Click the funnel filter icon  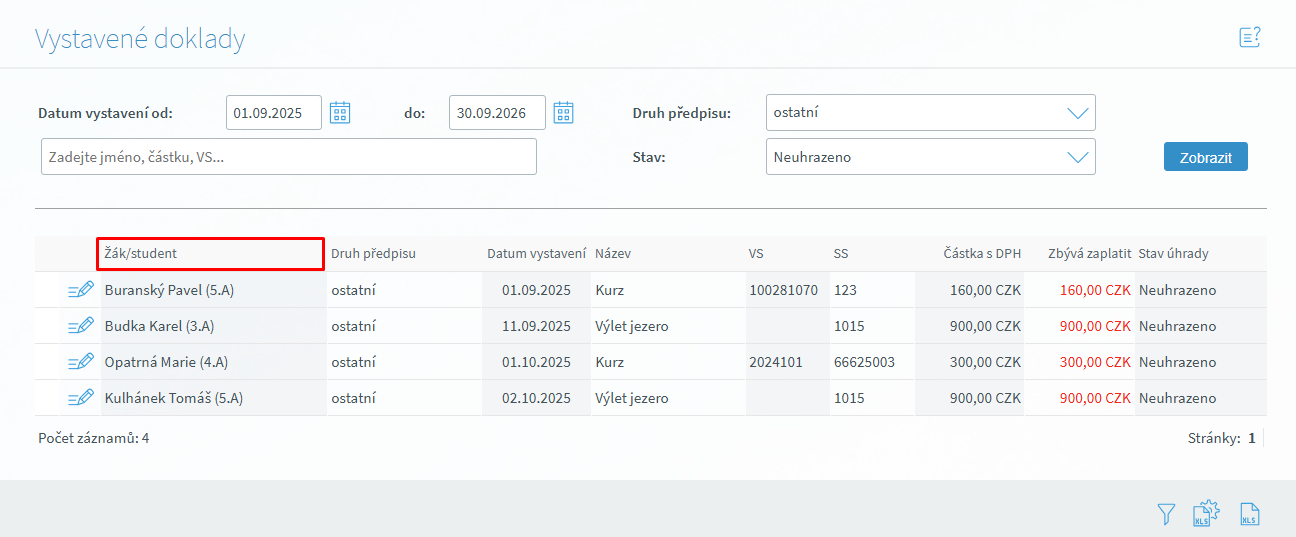[x=1166, y=514]
